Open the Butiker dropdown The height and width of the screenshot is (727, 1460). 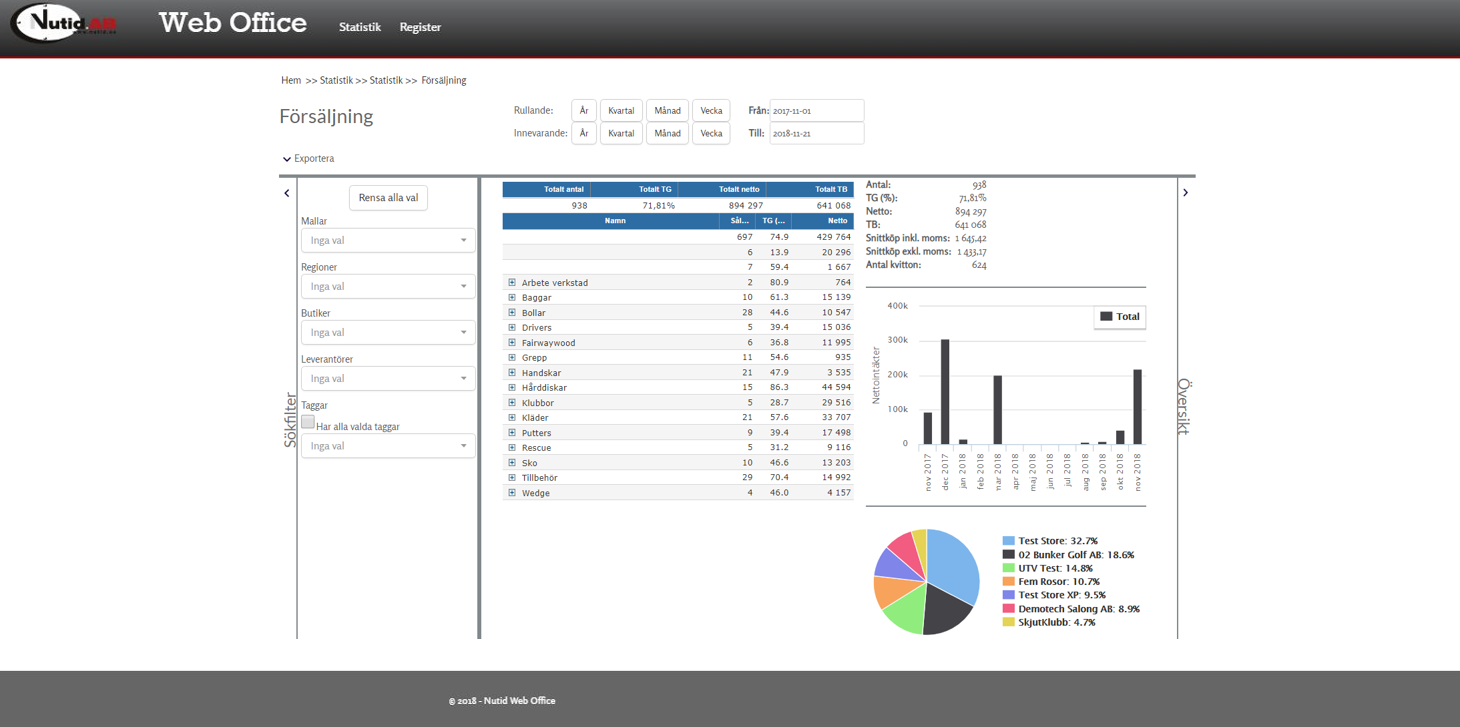[x=388, y=333]
